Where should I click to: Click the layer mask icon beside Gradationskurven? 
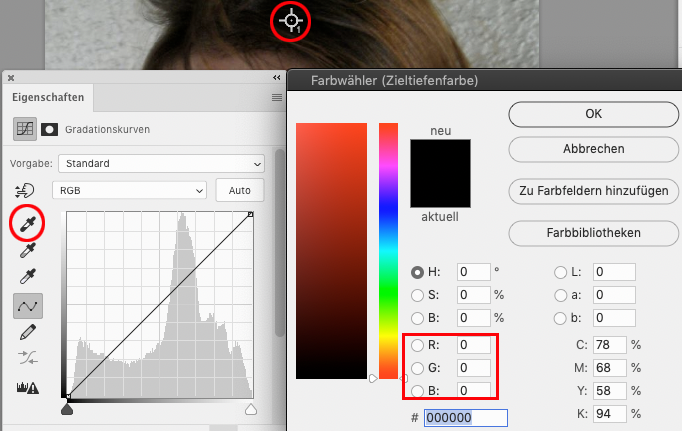coord(49,129)
